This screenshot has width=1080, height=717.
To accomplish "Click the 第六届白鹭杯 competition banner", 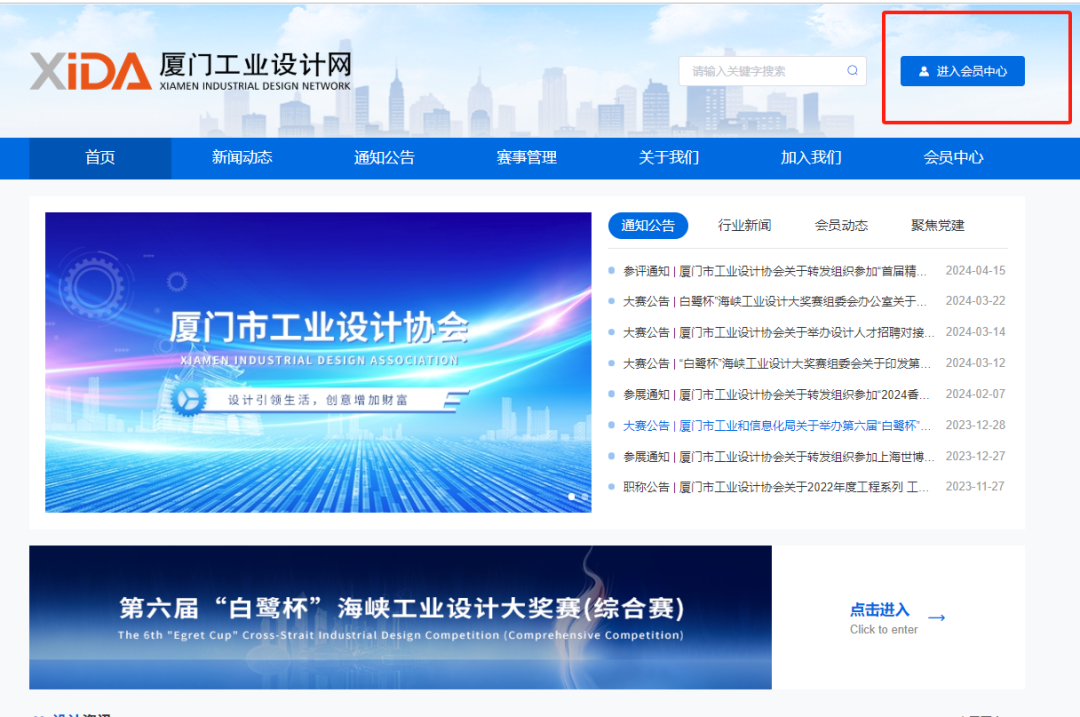I will point(400,617).
